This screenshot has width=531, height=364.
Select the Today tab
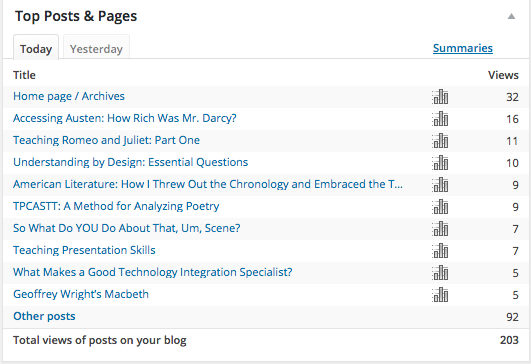click(36, 47)
